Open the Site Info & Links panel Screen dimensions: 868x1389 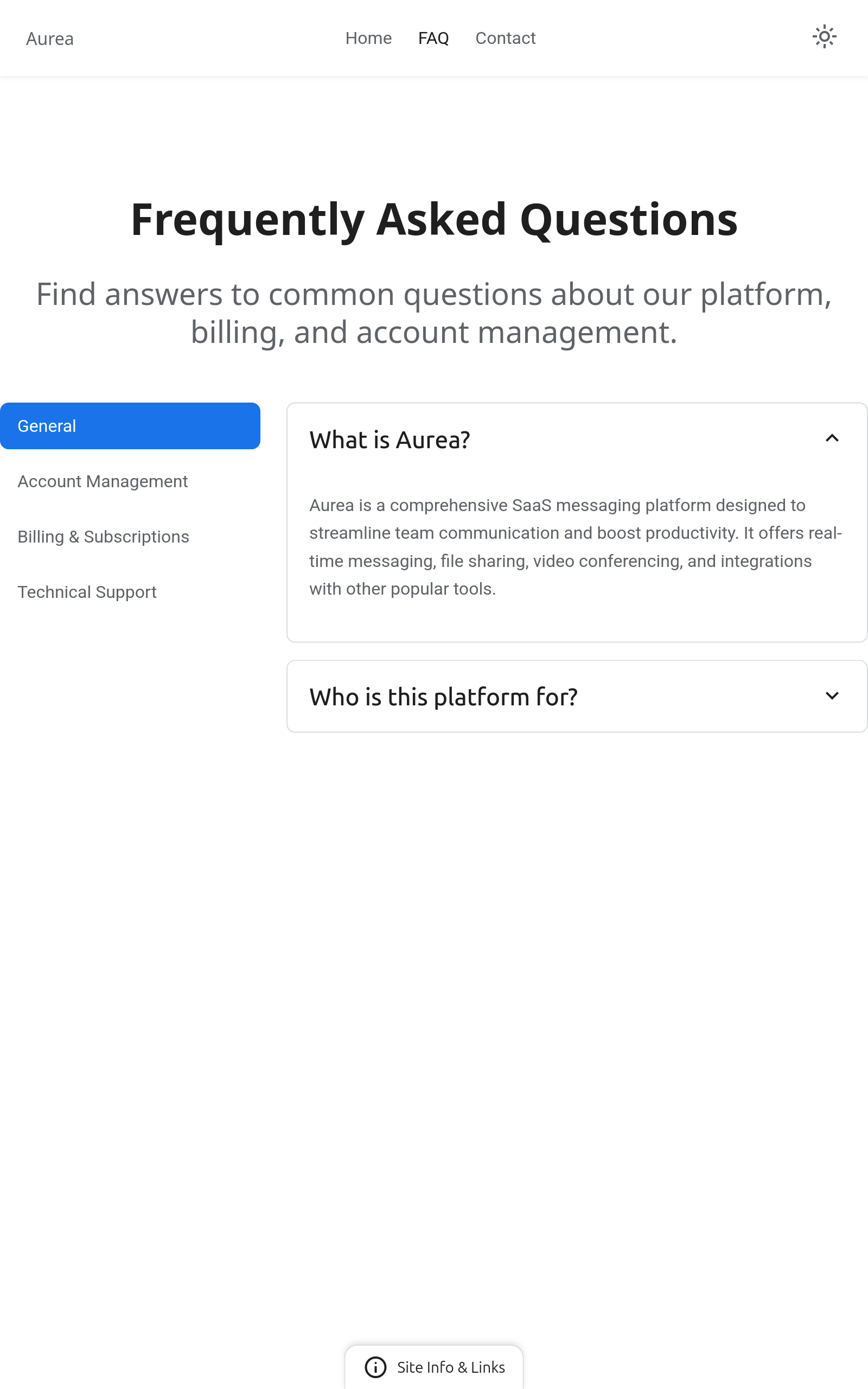pos(451,1367)
